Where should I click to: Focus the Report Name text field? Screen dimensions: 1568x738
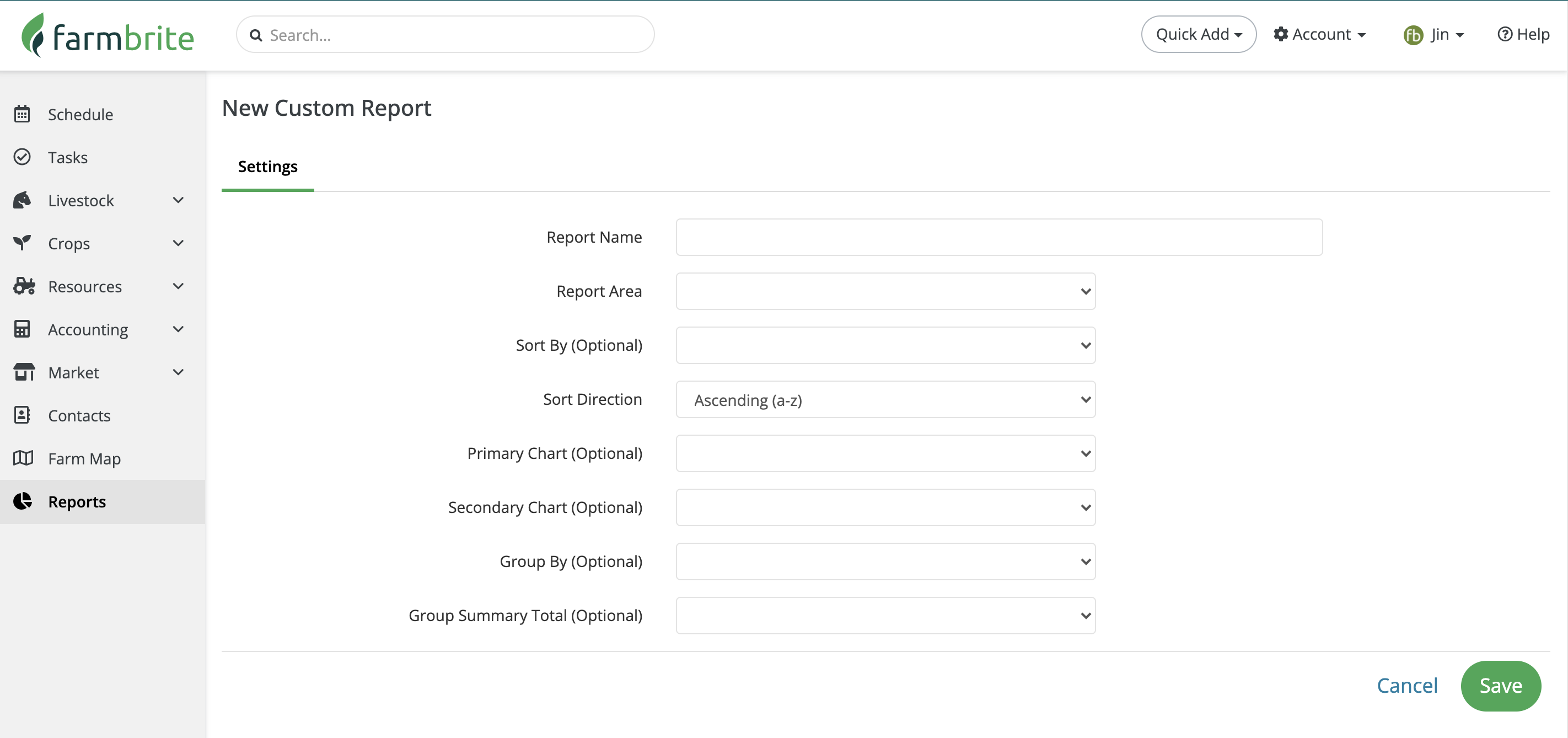pyautogui.click(x=998, y=237)
